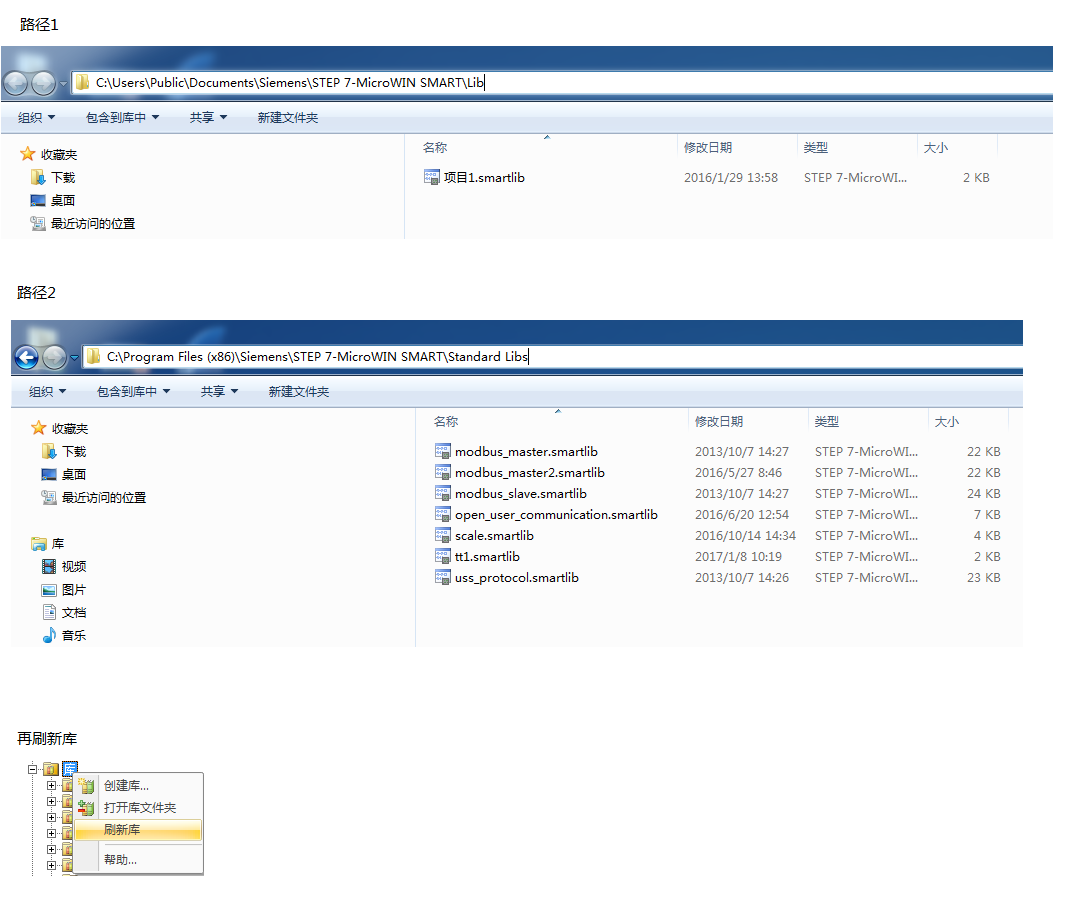Click 收藏夹 star icon in Standard Libs window

point(38,428)
